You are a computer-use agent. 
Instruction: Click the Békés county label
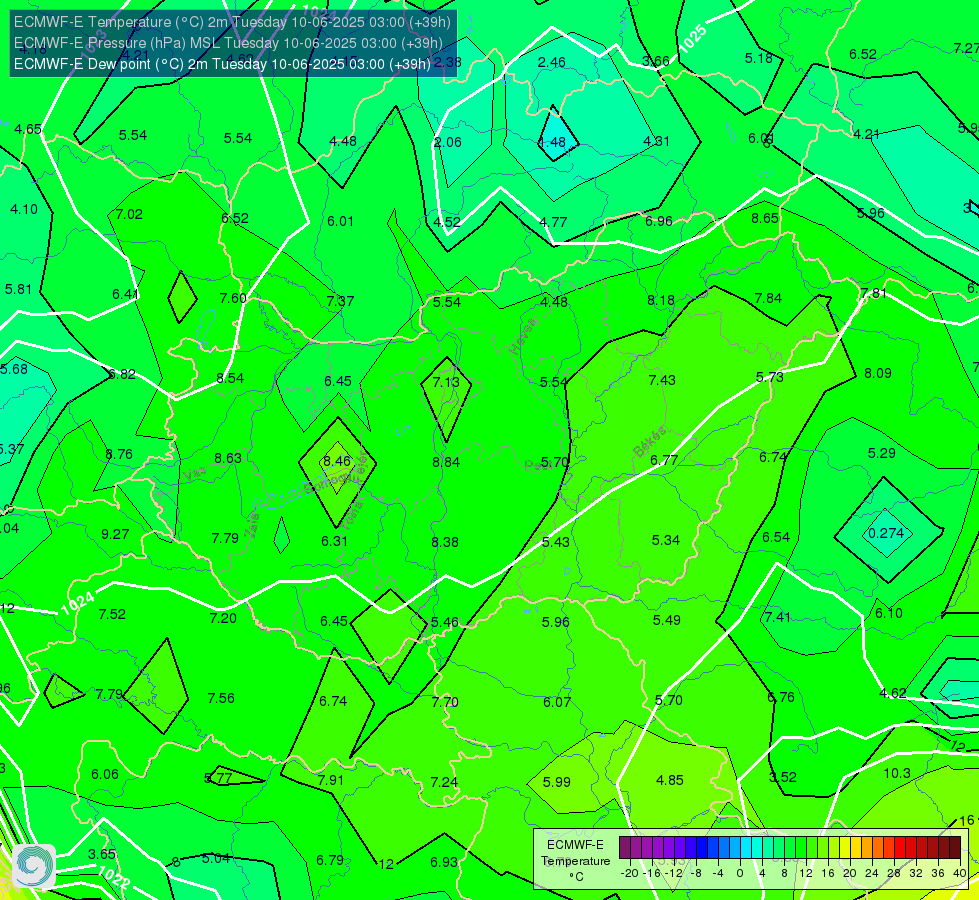(649, 442)
